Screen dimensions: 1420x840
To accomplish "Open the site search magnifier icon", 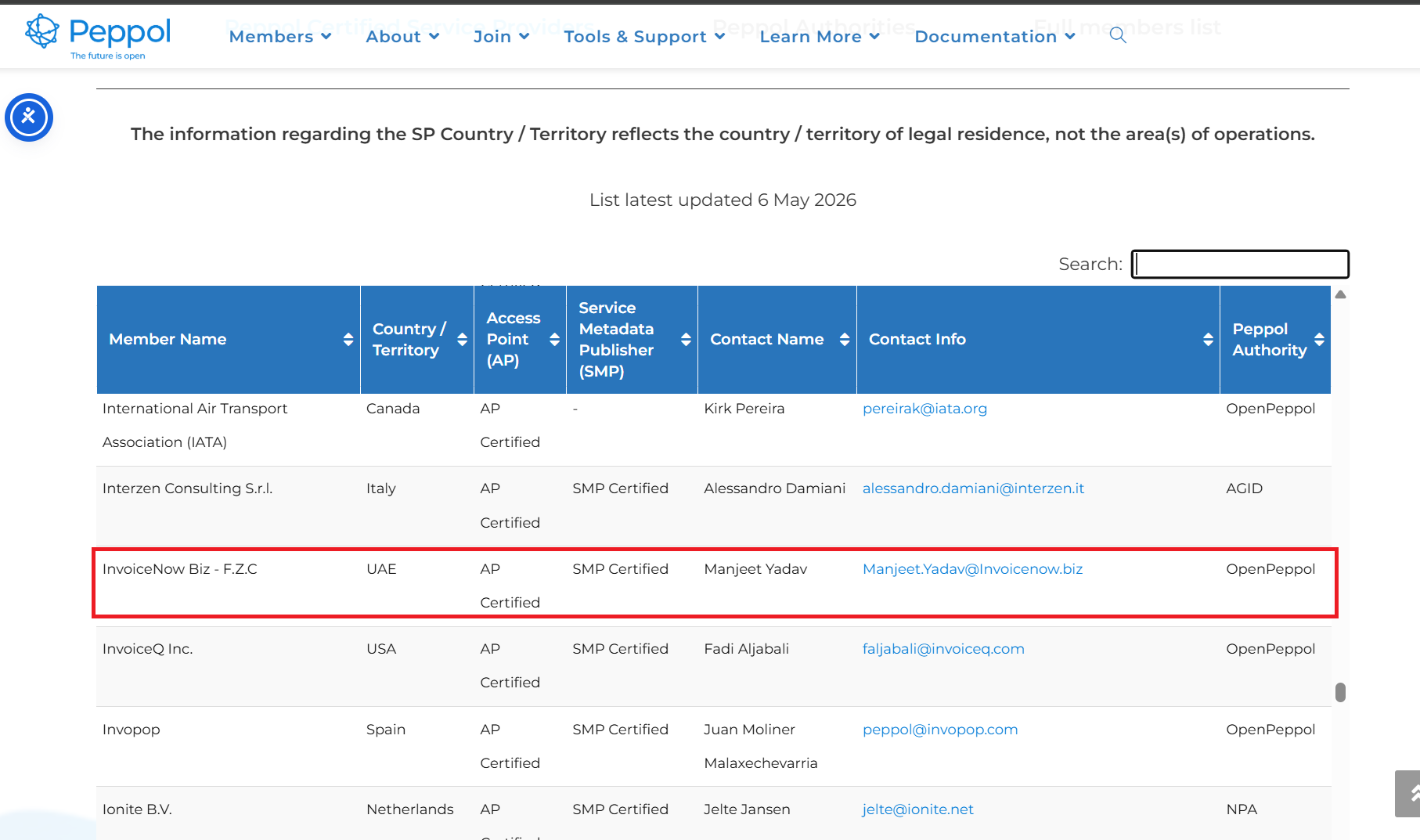I will (x=1118, y=35).
